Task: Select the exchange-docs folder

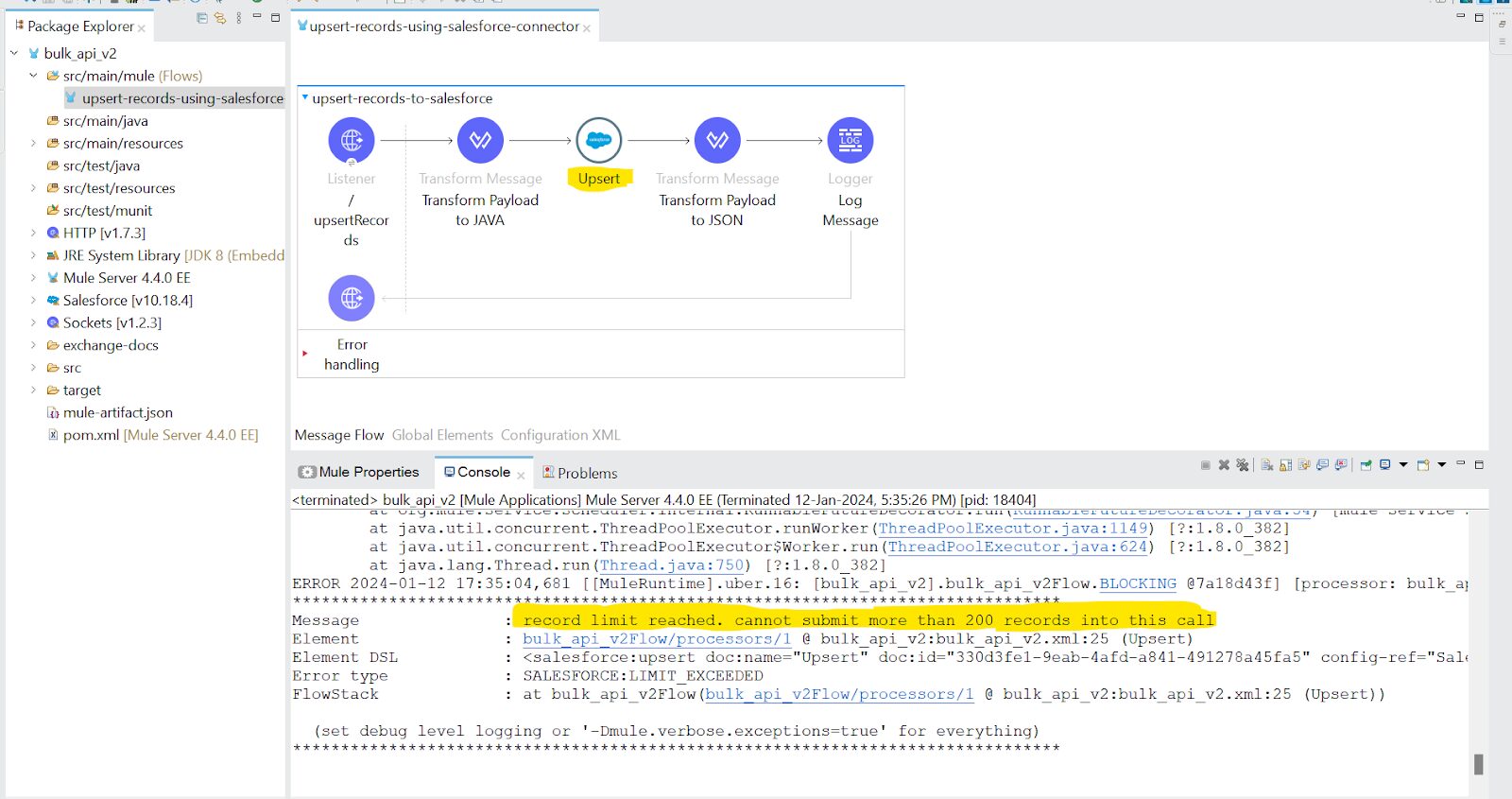Action: click(102, 345)
